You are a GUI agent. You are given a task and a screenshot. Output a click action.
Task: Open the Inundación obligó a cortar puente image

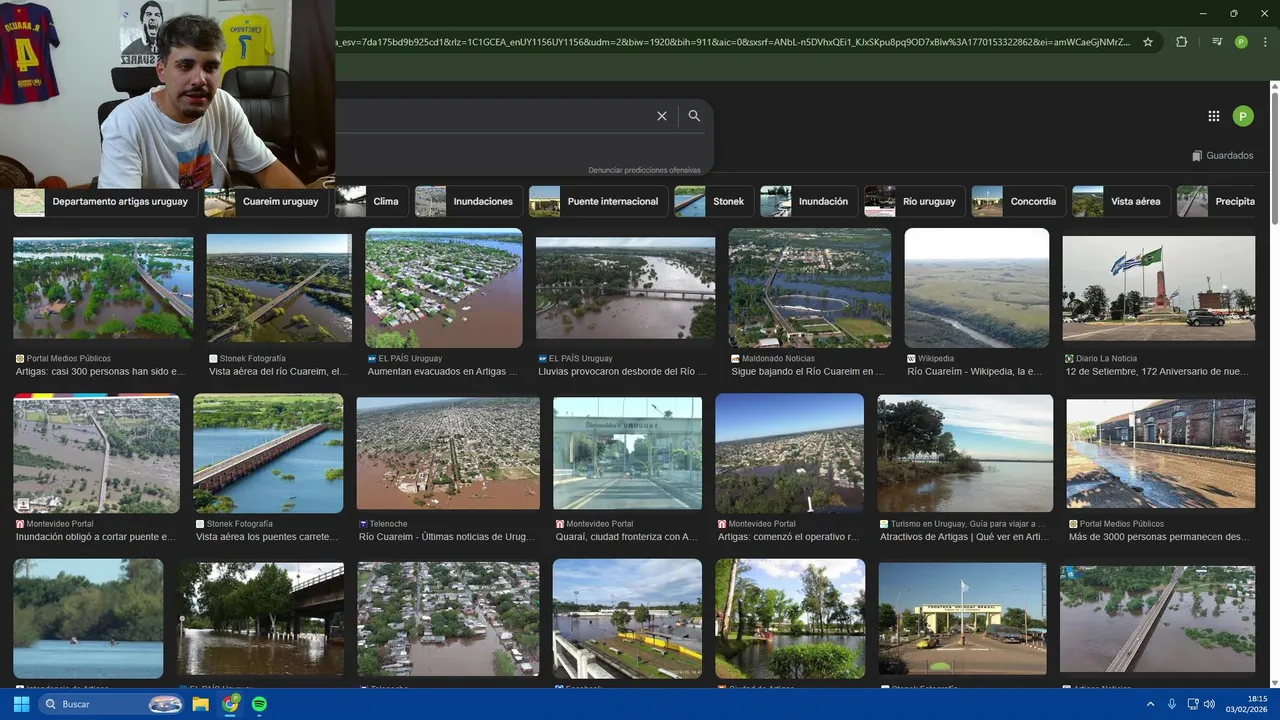click(x=96, y=453)
